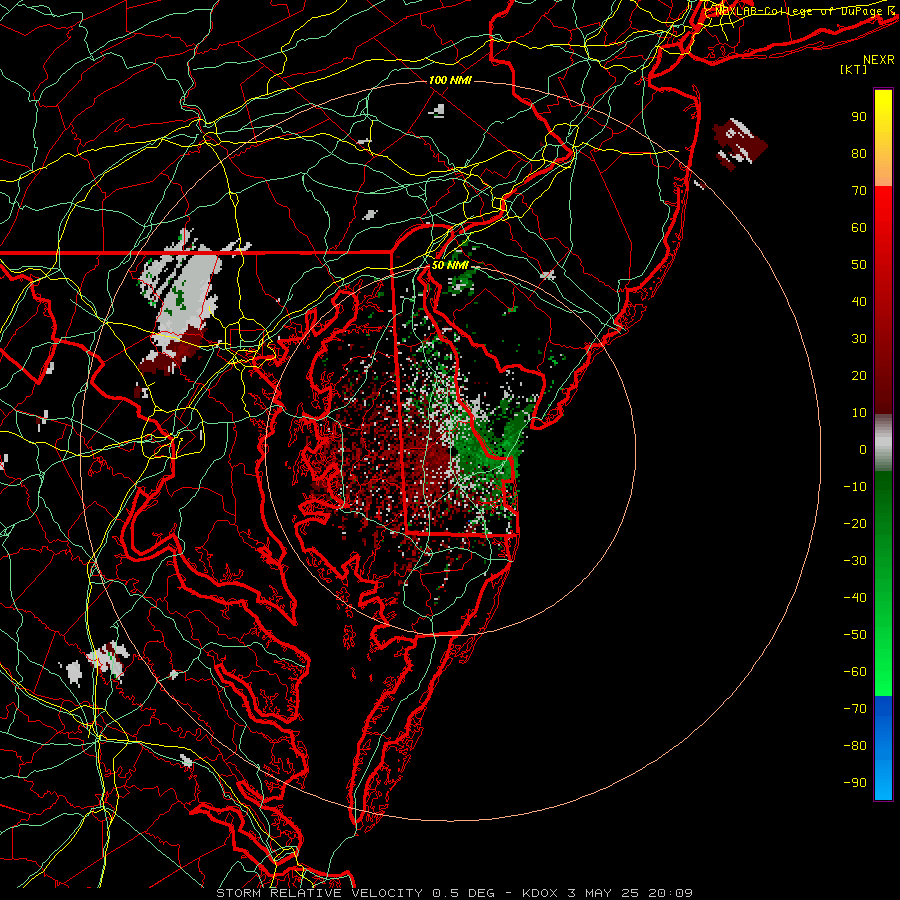Click the 0 knot scale label

click(863, 449)
